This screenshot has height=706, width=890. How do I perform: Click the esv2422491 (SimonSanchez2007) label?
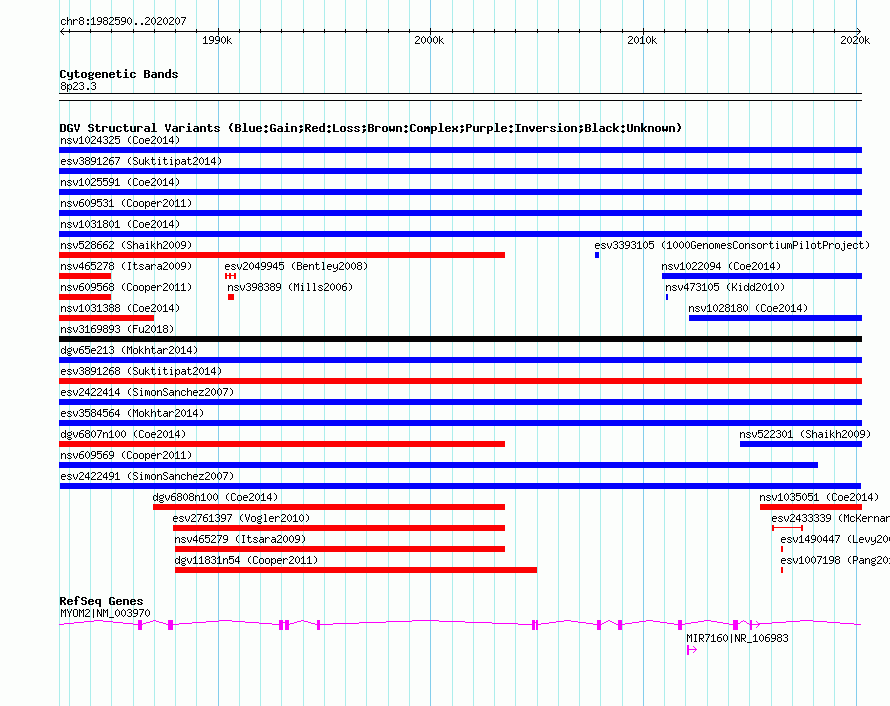click(x=147, y=476)
